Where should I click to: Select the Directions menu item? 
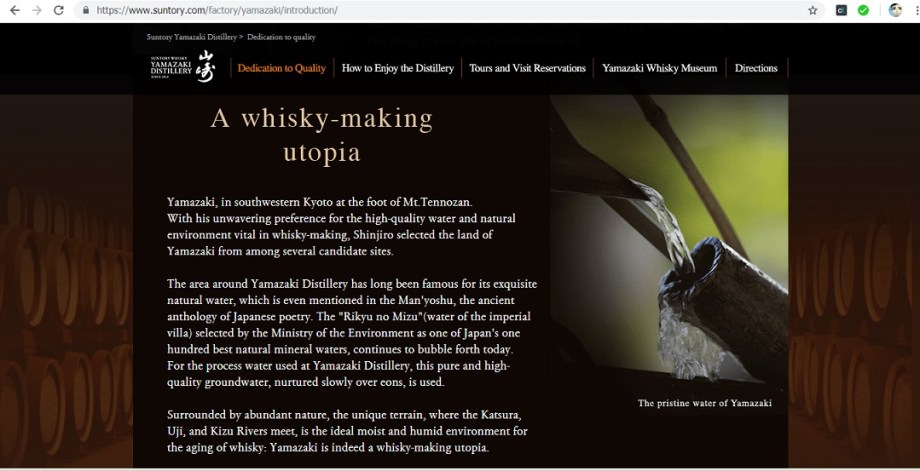click(756, 68)
